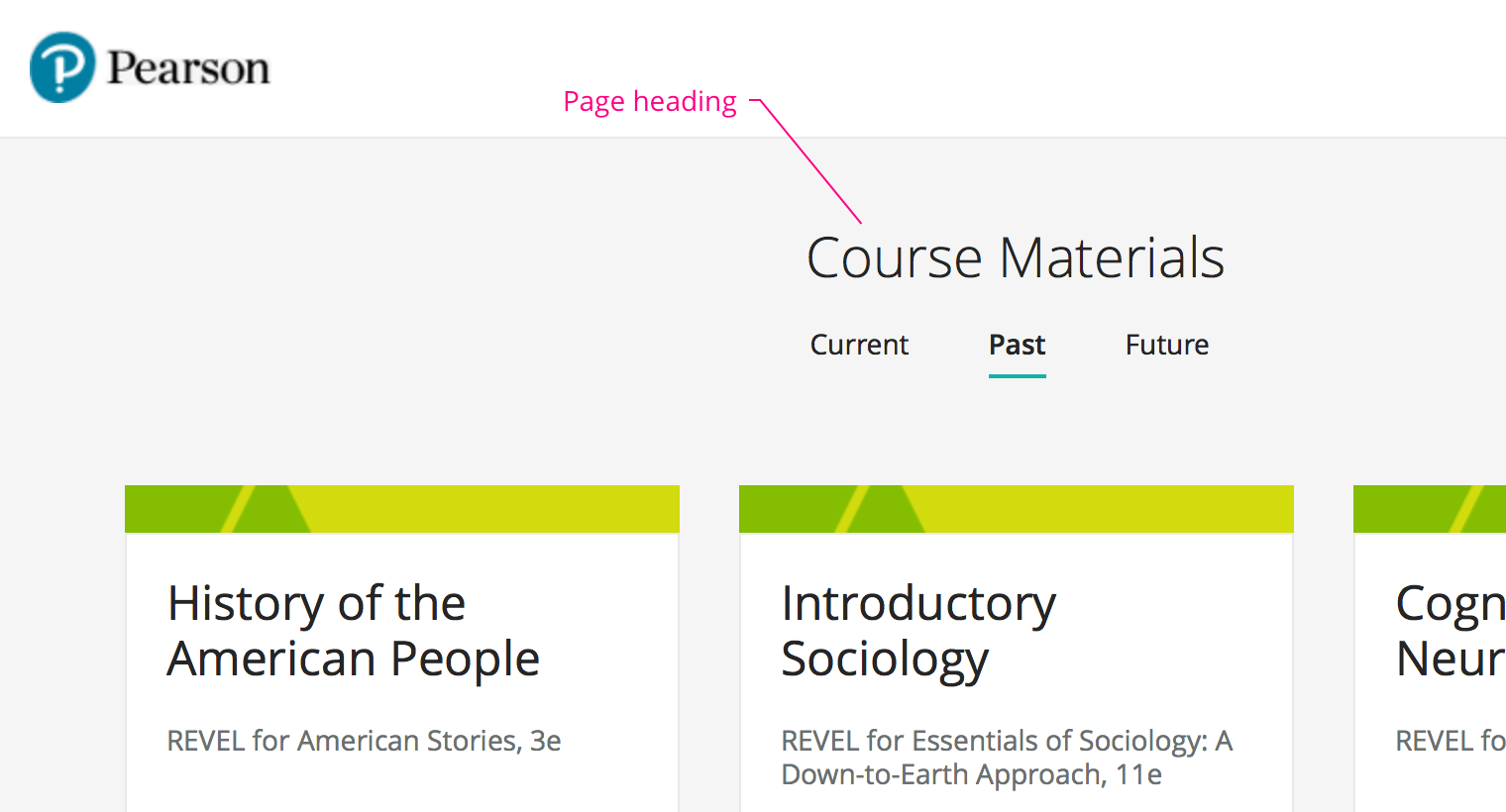Click the dark green triangle on Sociology banner
1506x812 pixels.
[x=888, y=513]
